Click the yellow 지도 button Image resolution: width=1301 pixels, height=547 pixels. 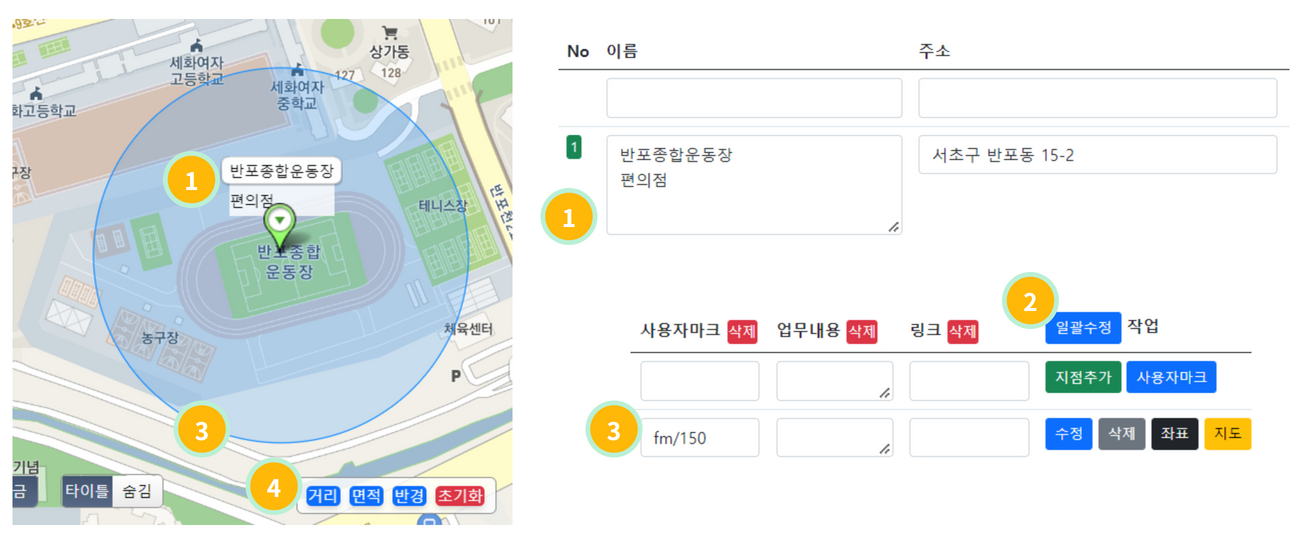(1228, 434)
